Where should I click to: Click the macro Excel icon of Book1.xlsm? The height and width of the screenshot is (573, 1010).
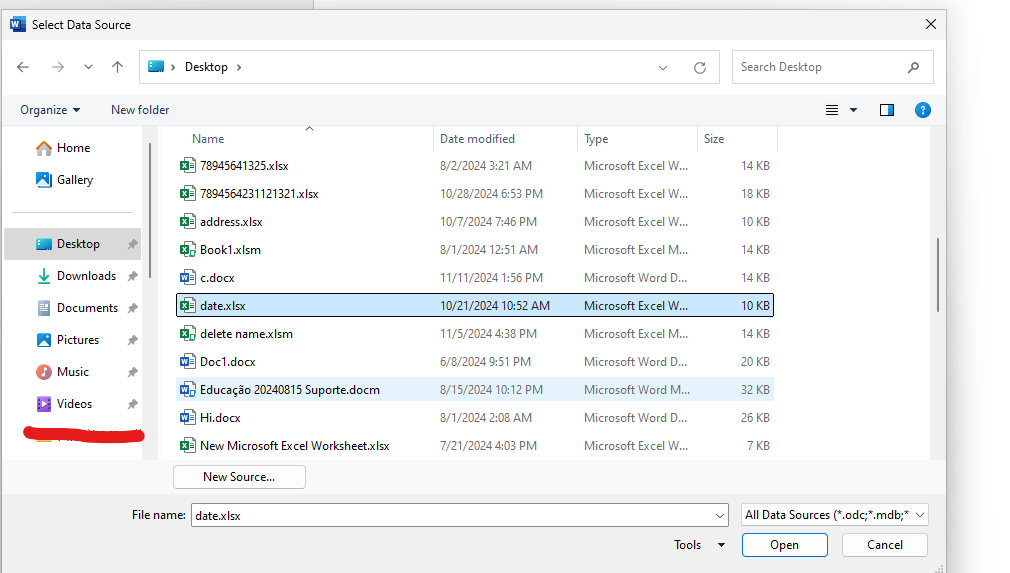(x=187, y=250)
